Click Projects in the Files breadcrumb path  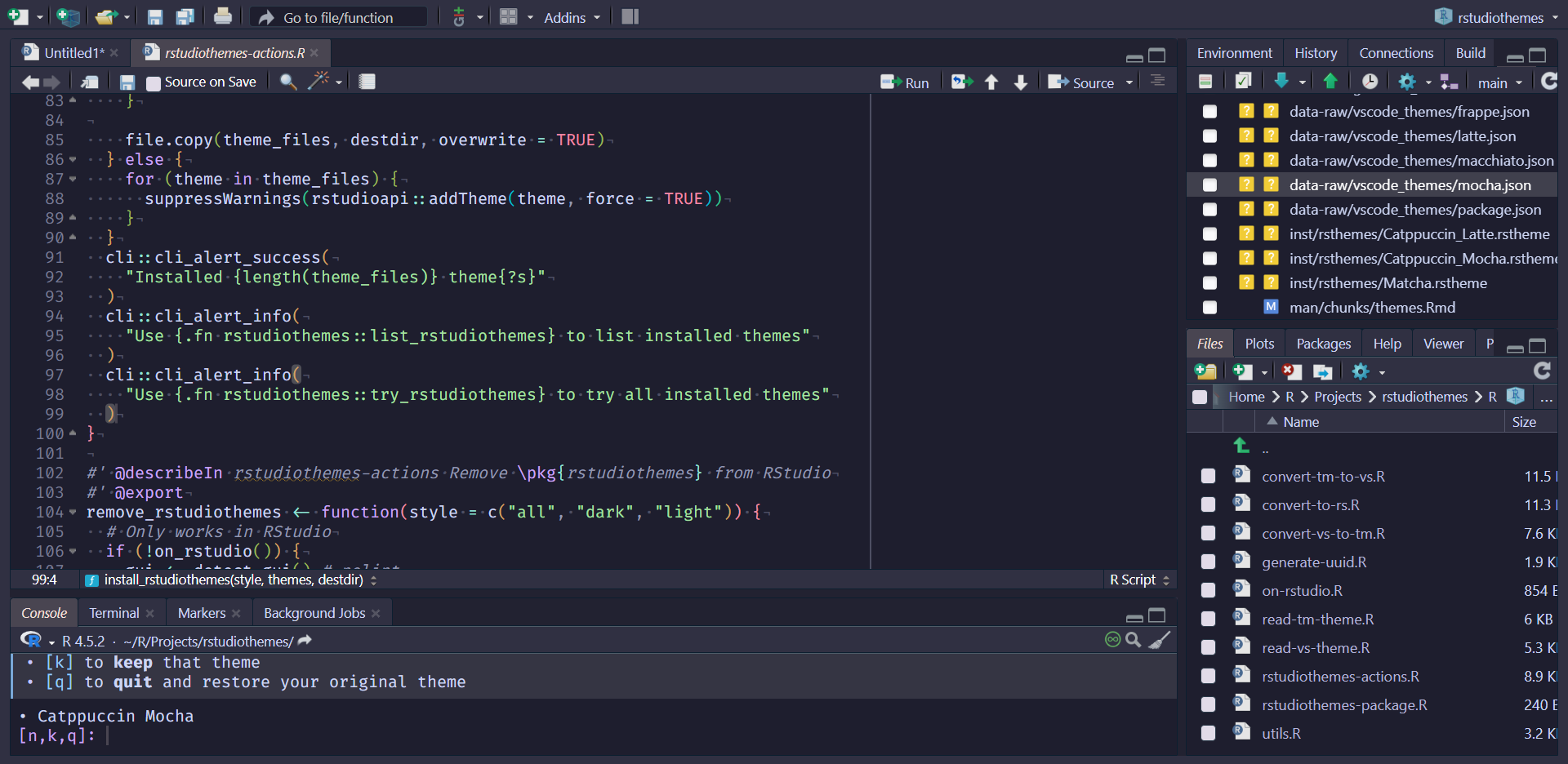pos(1337,397)
